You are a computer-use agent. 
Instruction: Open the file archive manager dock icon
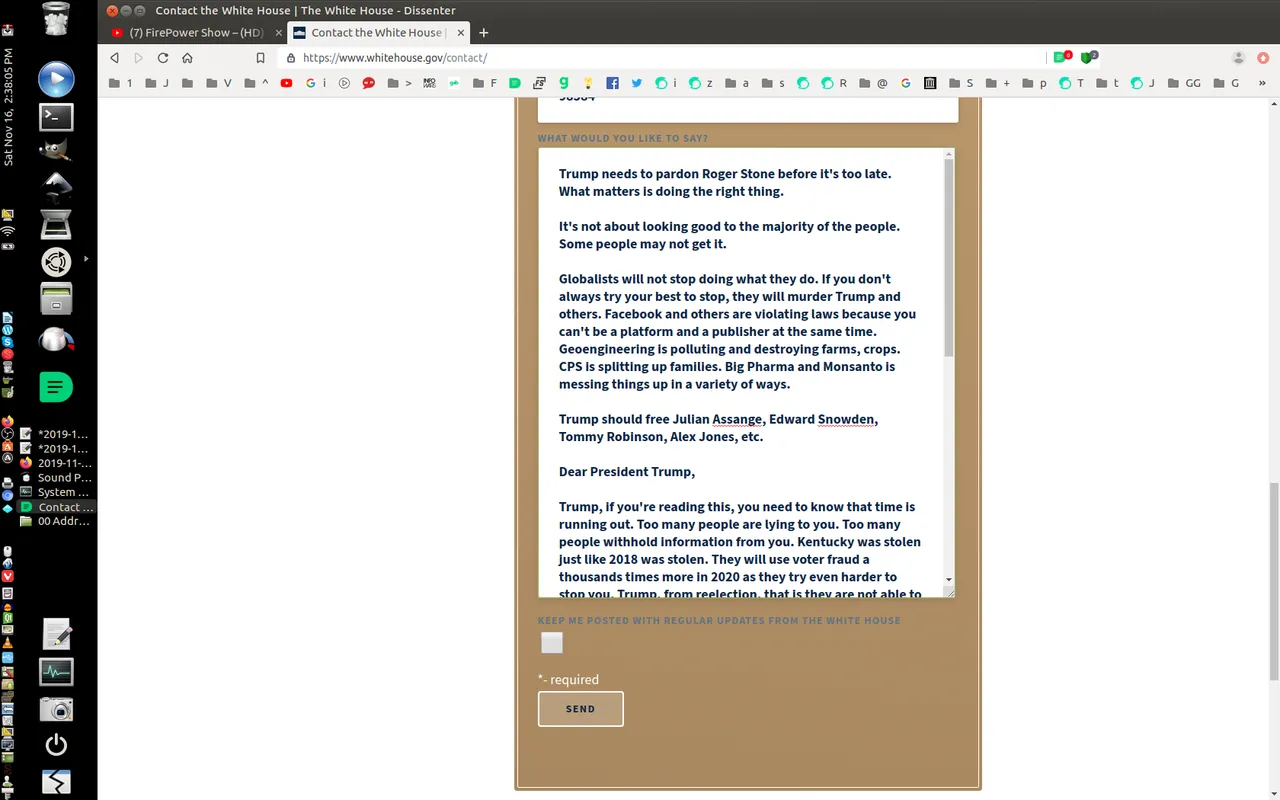[56, 298]
